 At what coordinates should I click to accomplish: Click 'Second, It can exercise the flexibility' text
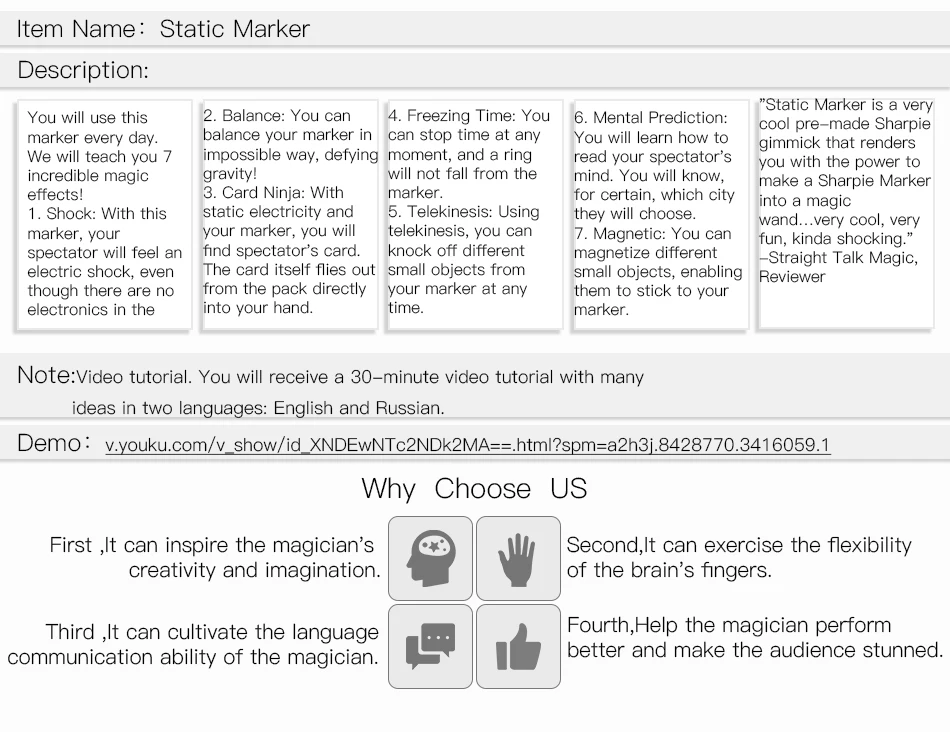point(739,545)
